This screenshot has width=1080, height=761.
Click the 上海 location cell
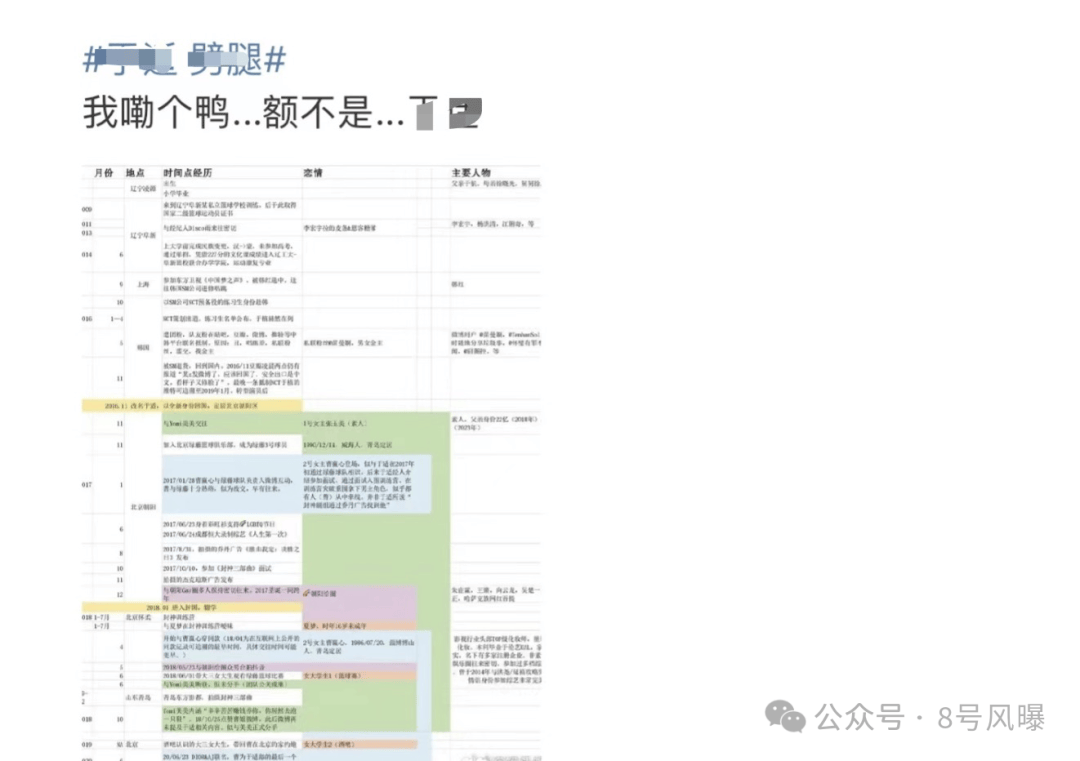[142, 283]
